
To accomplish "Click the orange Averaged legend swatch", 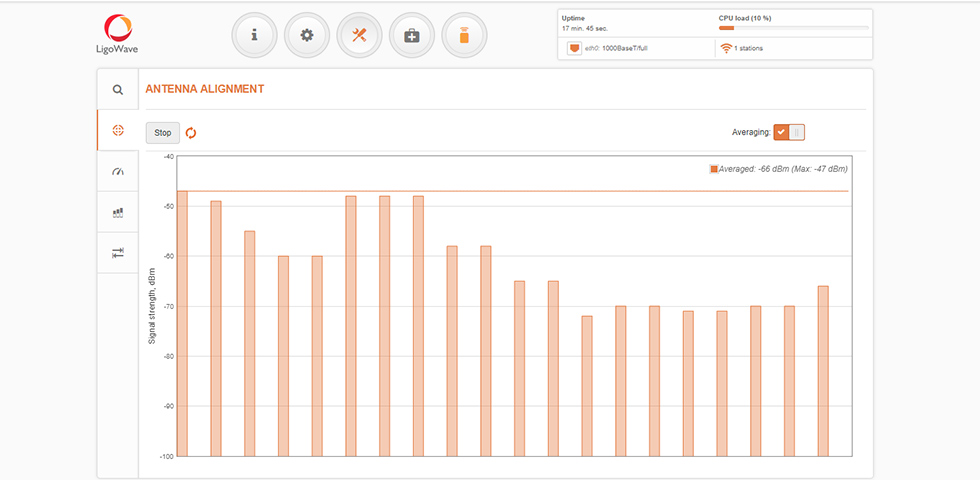I will [714, 169].
